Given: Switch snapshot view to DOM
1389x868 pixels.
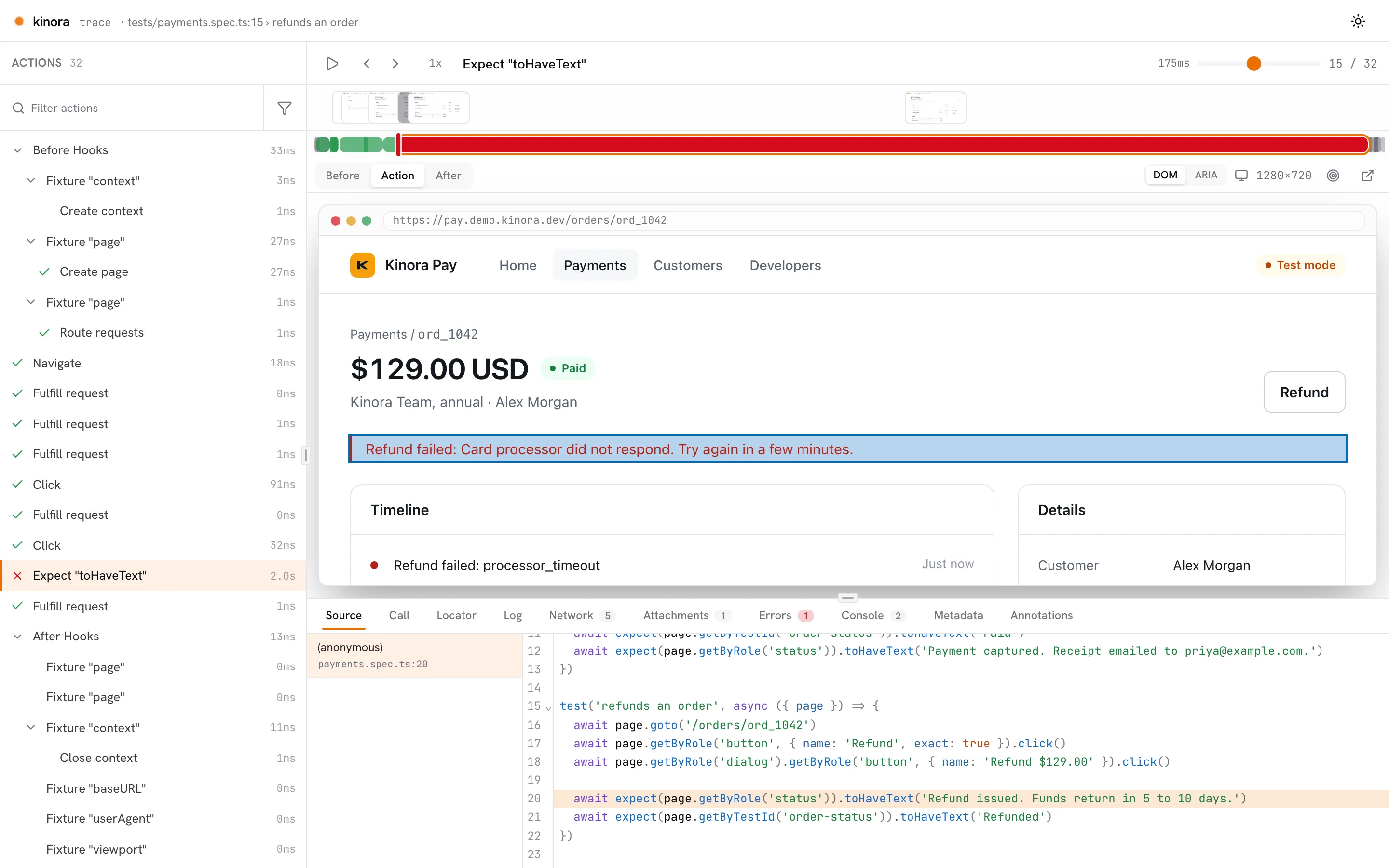Looking at the screenshot, I should (x=1165, y=175).
